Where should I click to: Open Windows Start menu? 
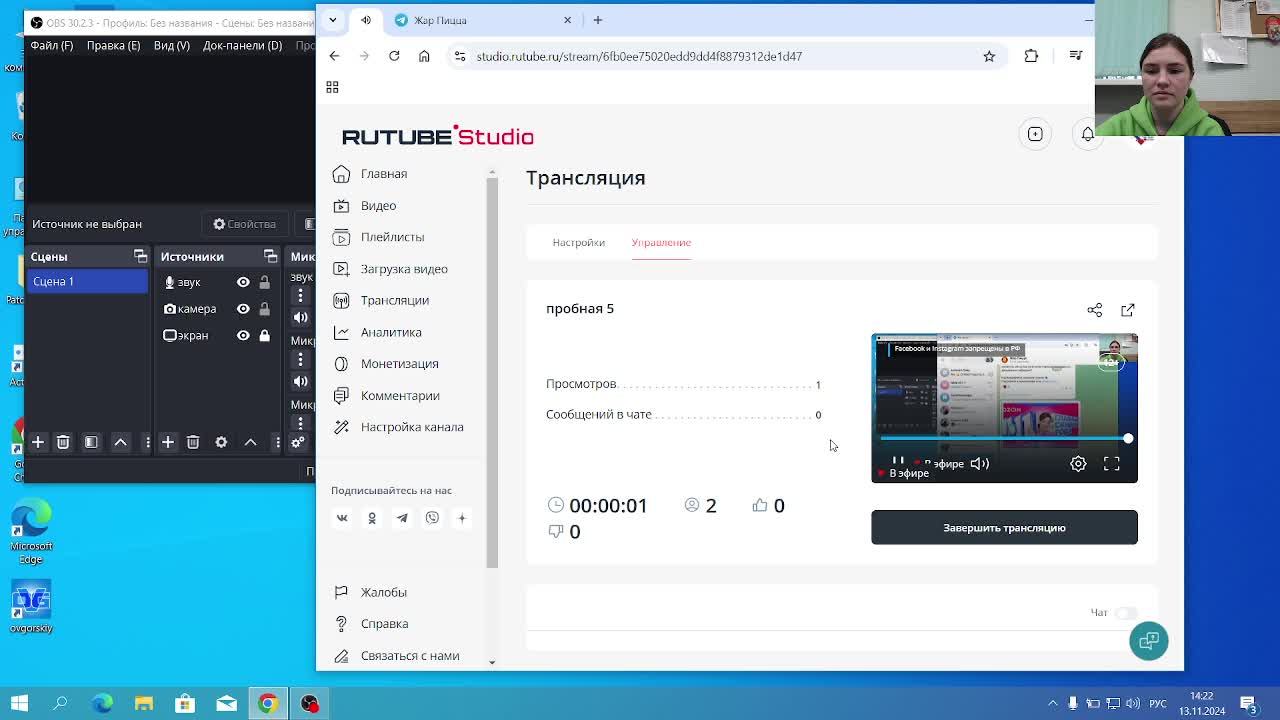pyautogui.click(x=19, y=703)
